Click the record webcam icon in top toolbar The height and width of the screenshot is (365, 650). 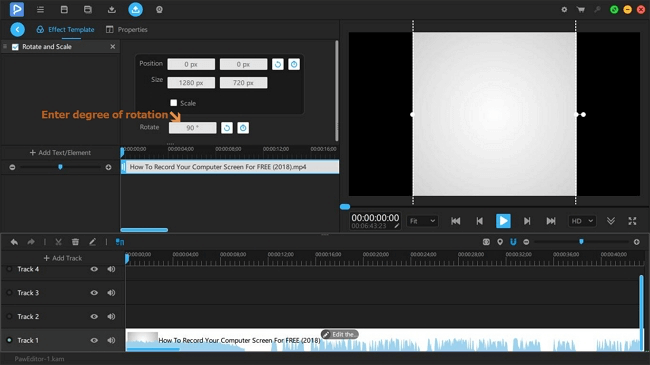click(x=159, y=10)
